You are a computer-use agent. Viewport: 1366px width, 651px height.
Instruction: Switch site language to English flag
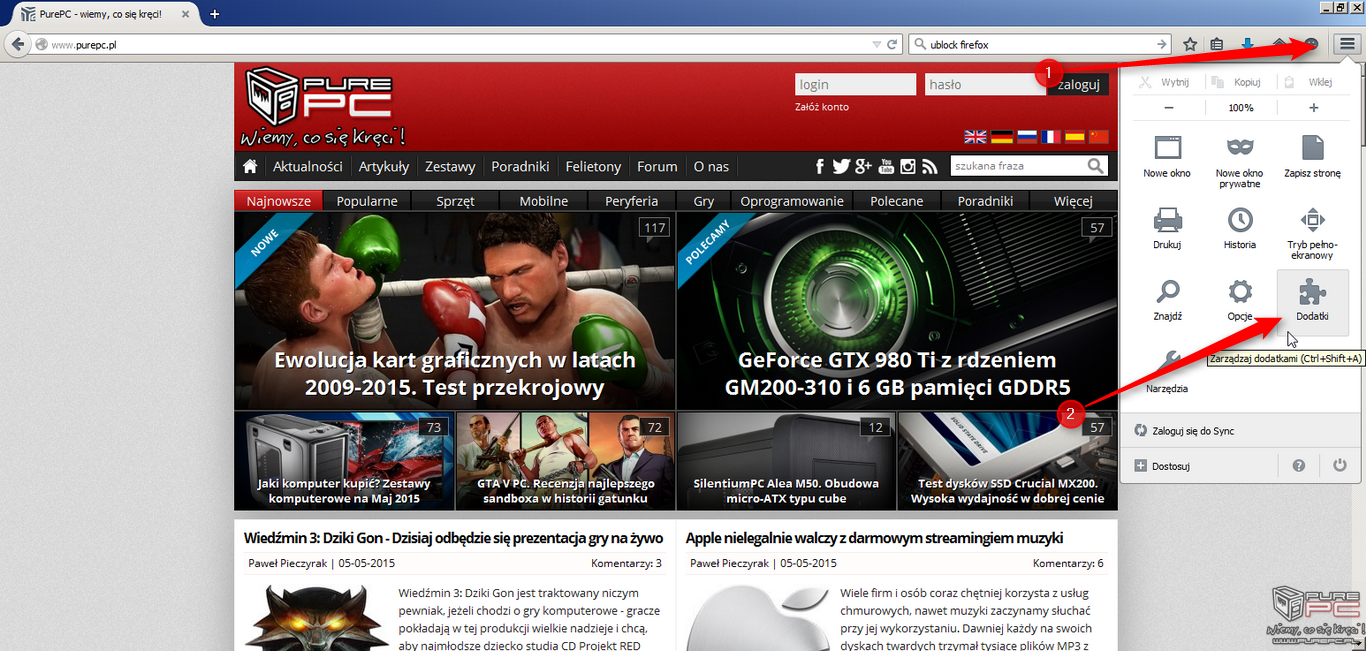pyautogui.click(x=974, y=137)
